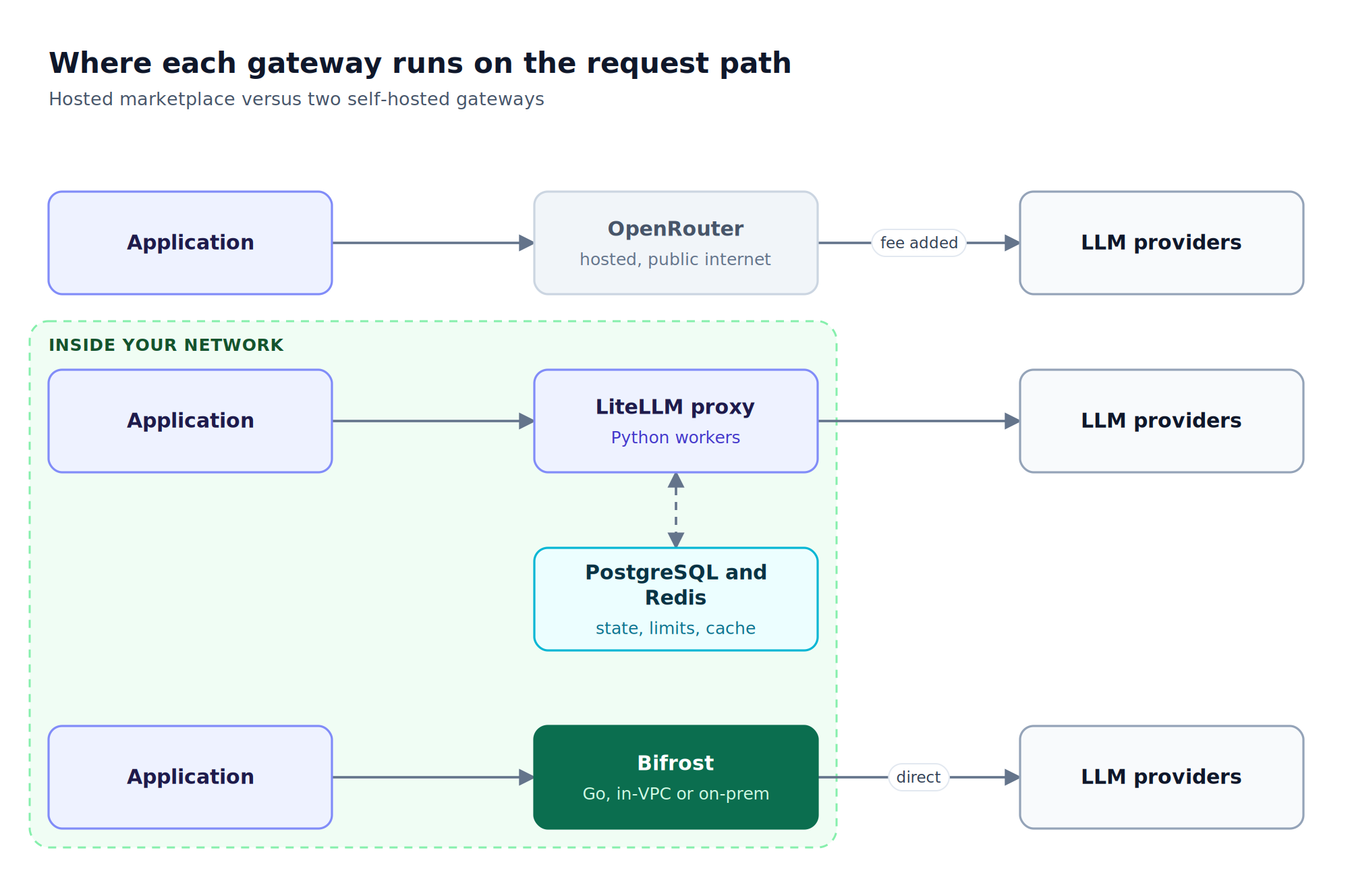Image resolution: width=1352 pixels, height=896 pixels.
Task: Click the 'INSIDE YOUR NETWORK' label
Action: tap(166, 345)
